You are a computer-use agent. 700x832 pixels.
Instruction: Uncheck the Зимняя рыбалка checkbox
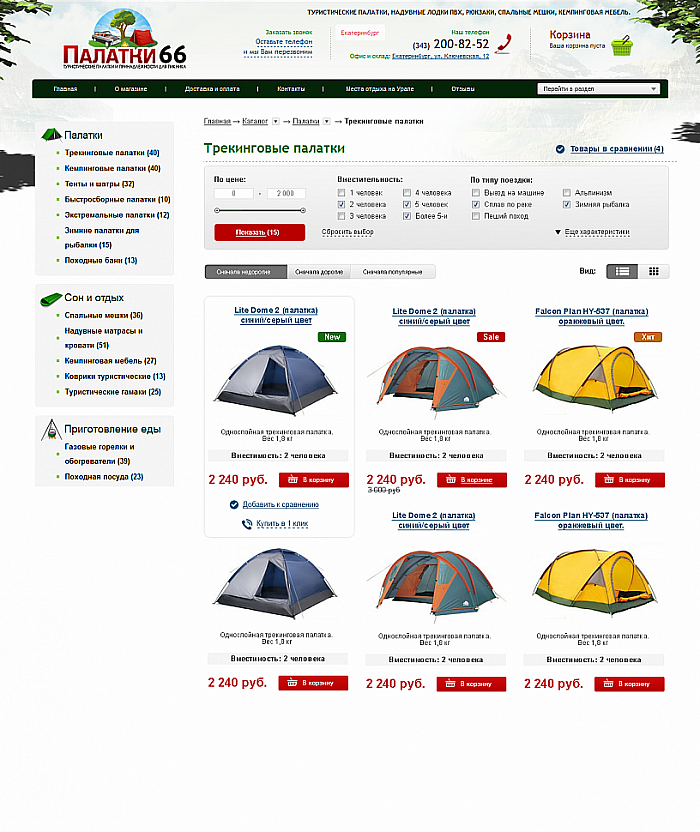click(566, 204)
